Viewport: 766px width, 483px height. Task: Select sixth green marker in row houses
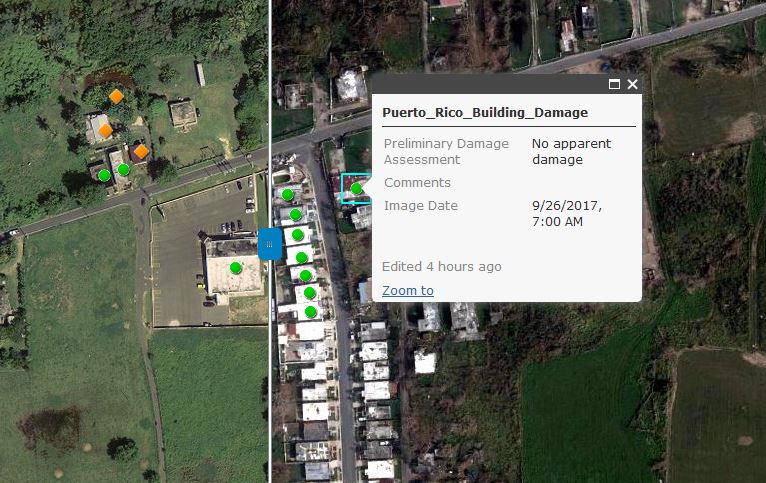pyautogui.click(x=309, y=293)
